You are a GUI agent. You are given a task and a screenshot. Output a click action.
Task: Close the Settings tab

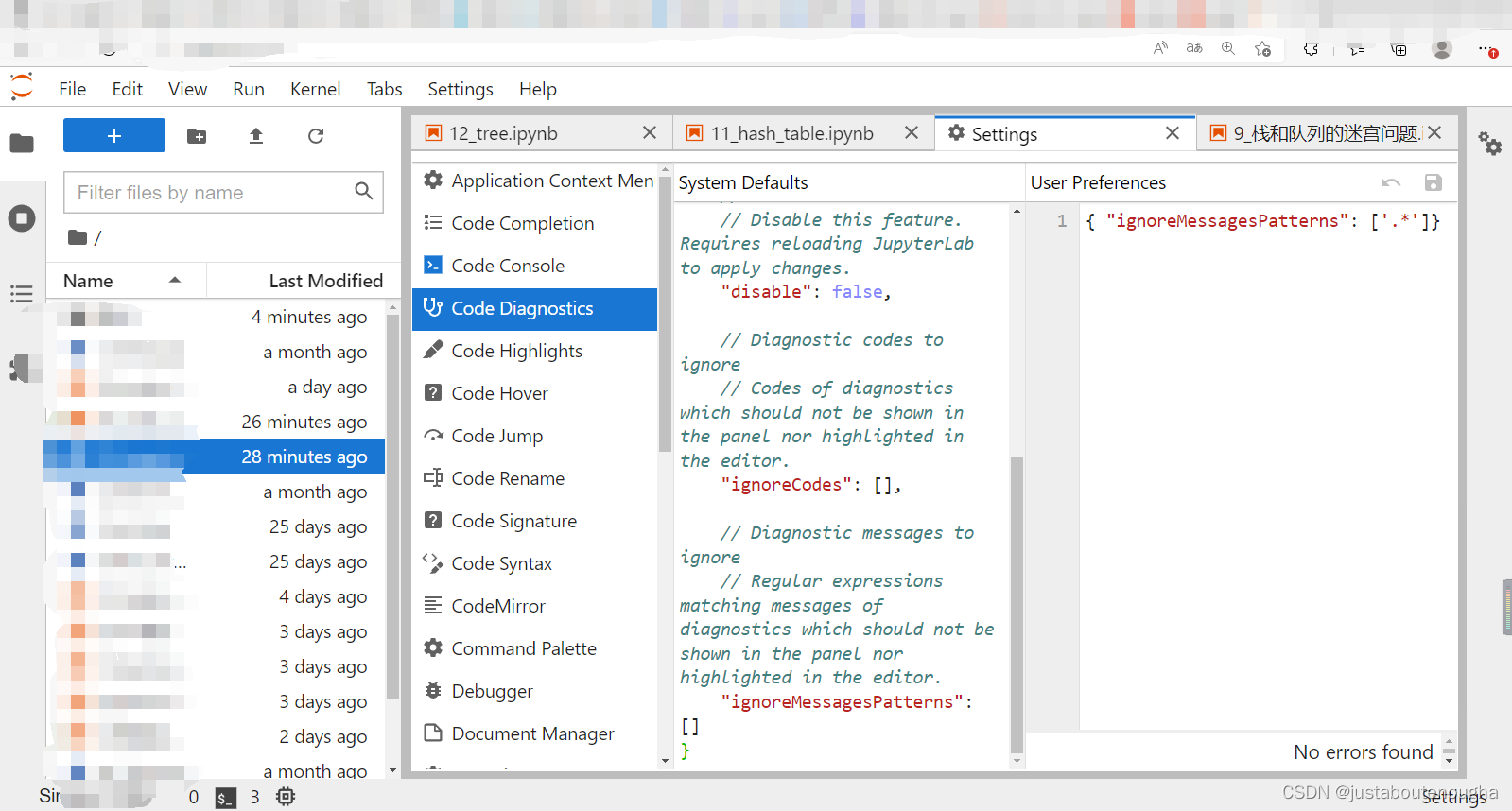pos(1173,133)
